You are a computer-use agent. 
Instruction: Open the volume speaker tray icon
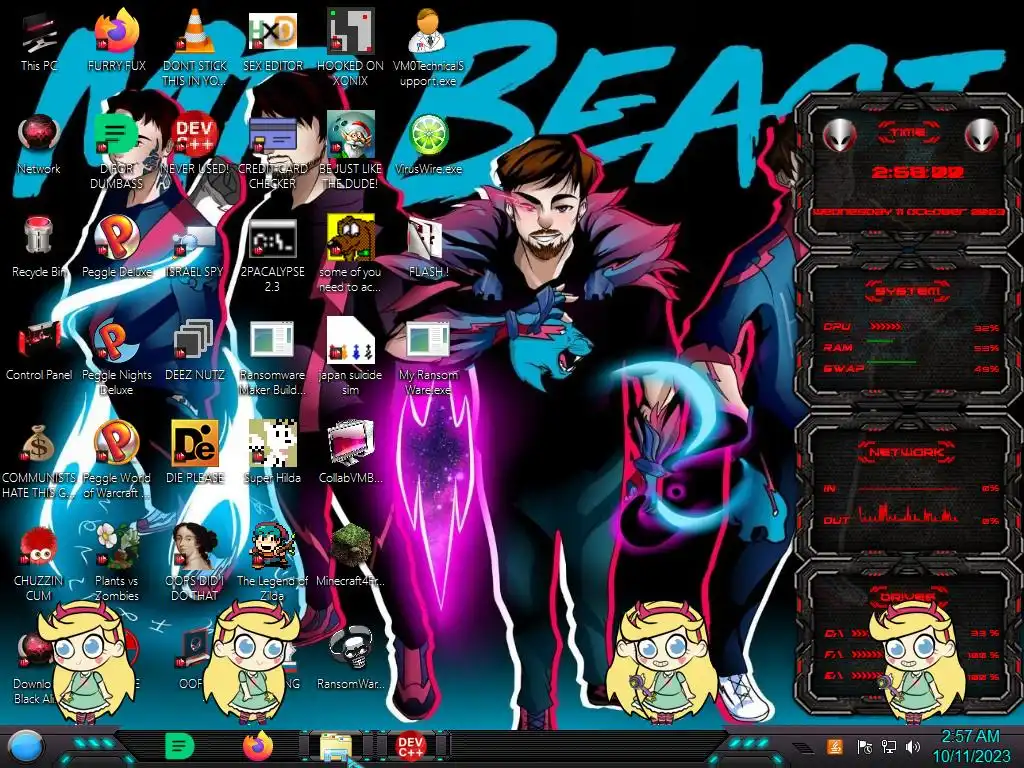tap(913, 746)
